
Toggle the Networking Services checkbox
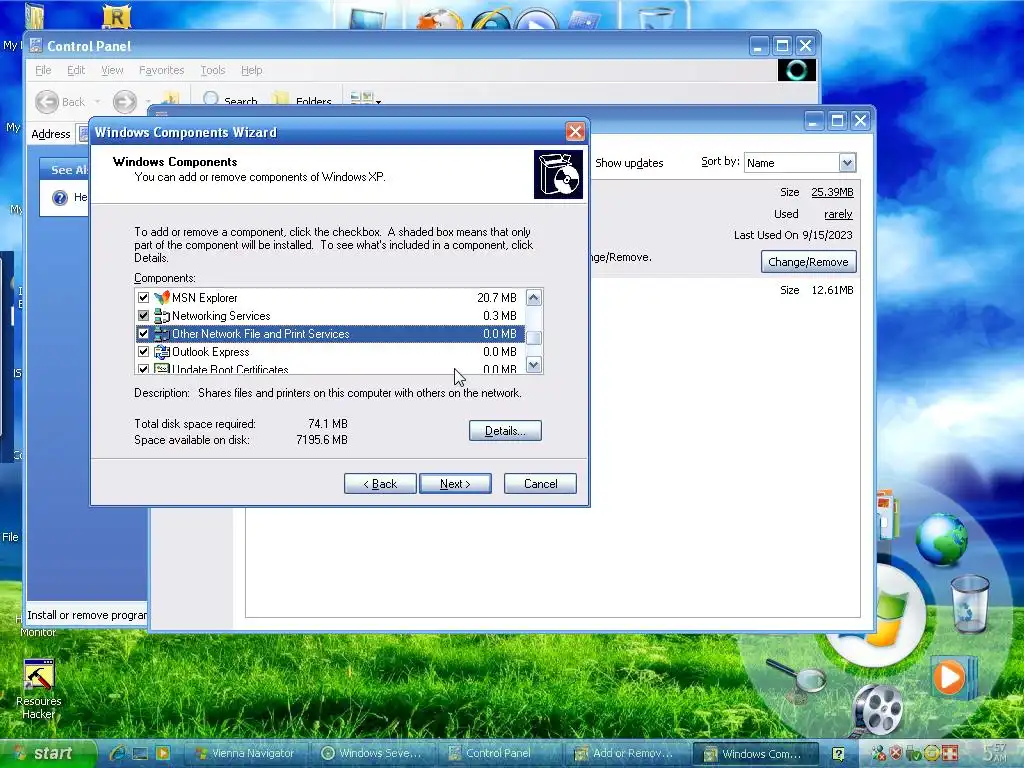[144, 316]
